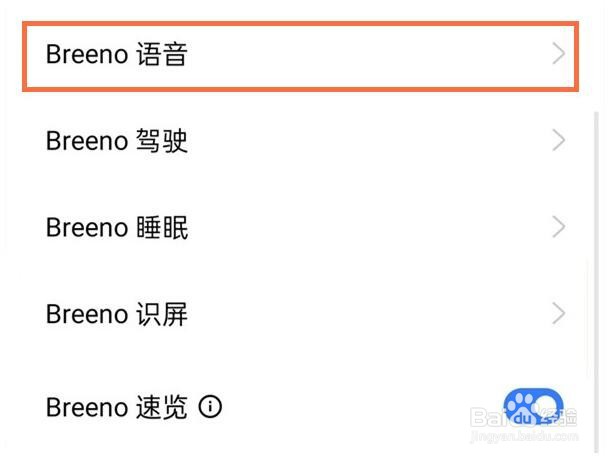This screenshot has height=458, width=613.
Task: Click the Baidu 经验 watermark text
Action: pyautogui.click(x=524, y=417)
